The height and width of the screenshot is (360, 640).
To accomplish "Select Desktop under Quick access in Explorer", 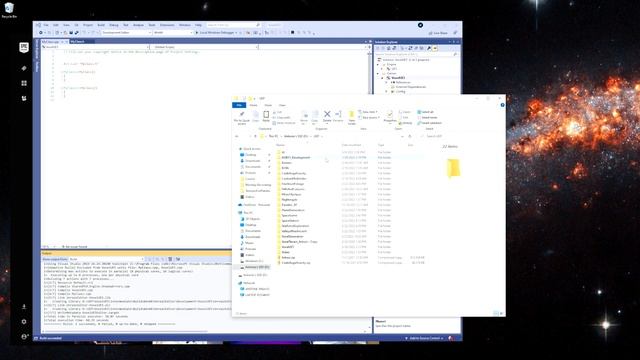I will click(x=250, y=155).
